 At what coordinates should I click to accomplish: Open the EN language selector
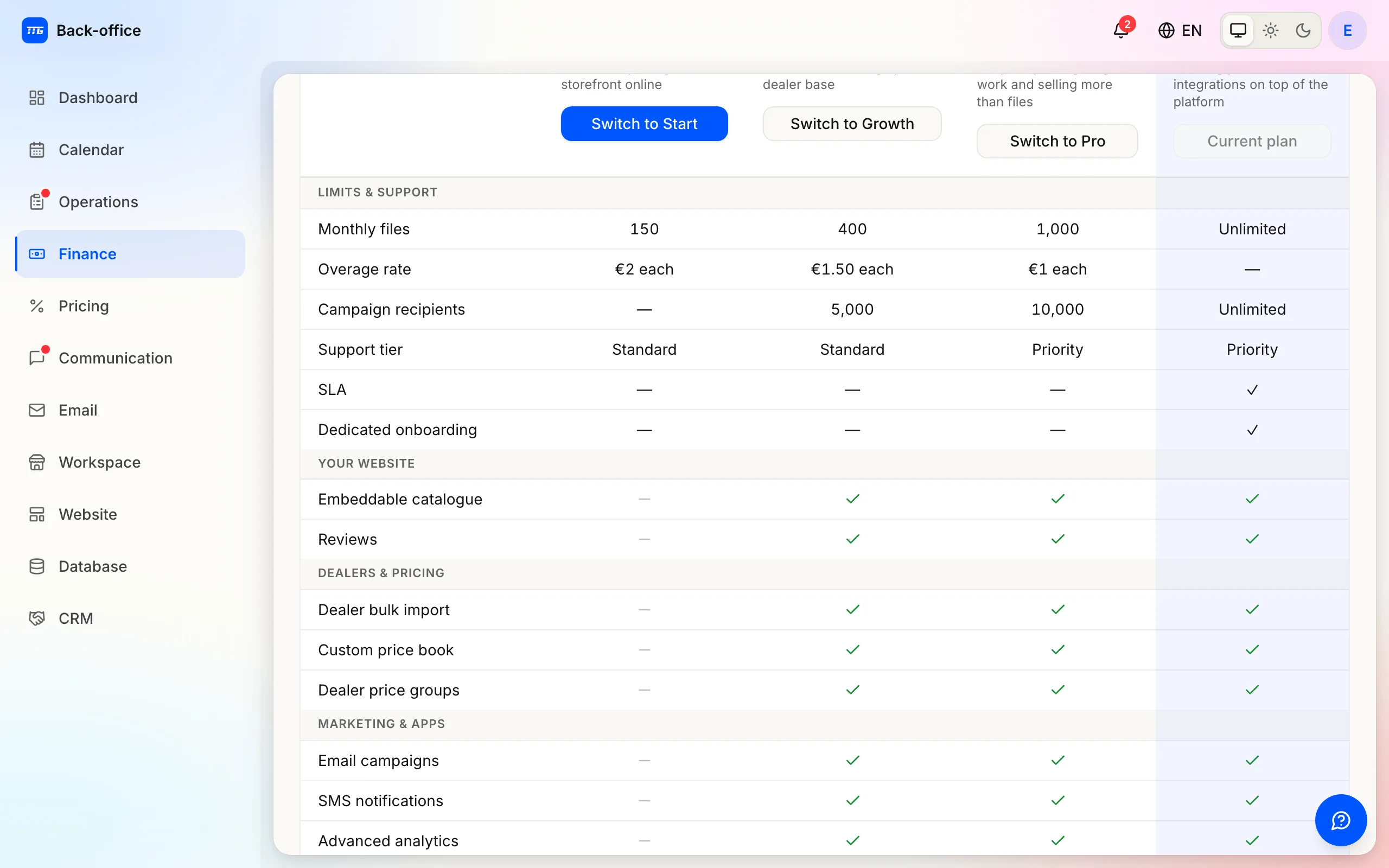click(1180, 30)
